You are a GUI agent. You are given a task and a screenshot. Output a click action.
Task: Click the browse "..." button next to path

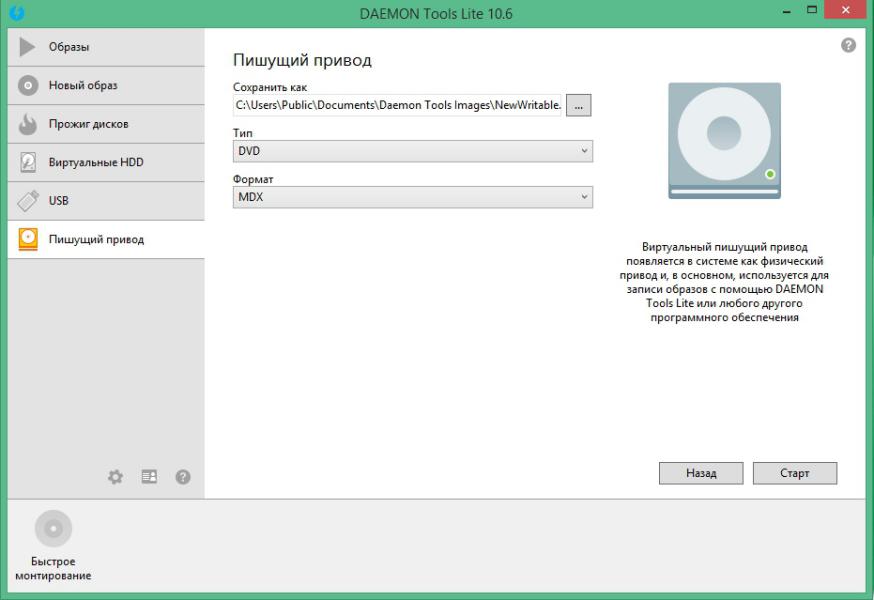coord(579,105)
